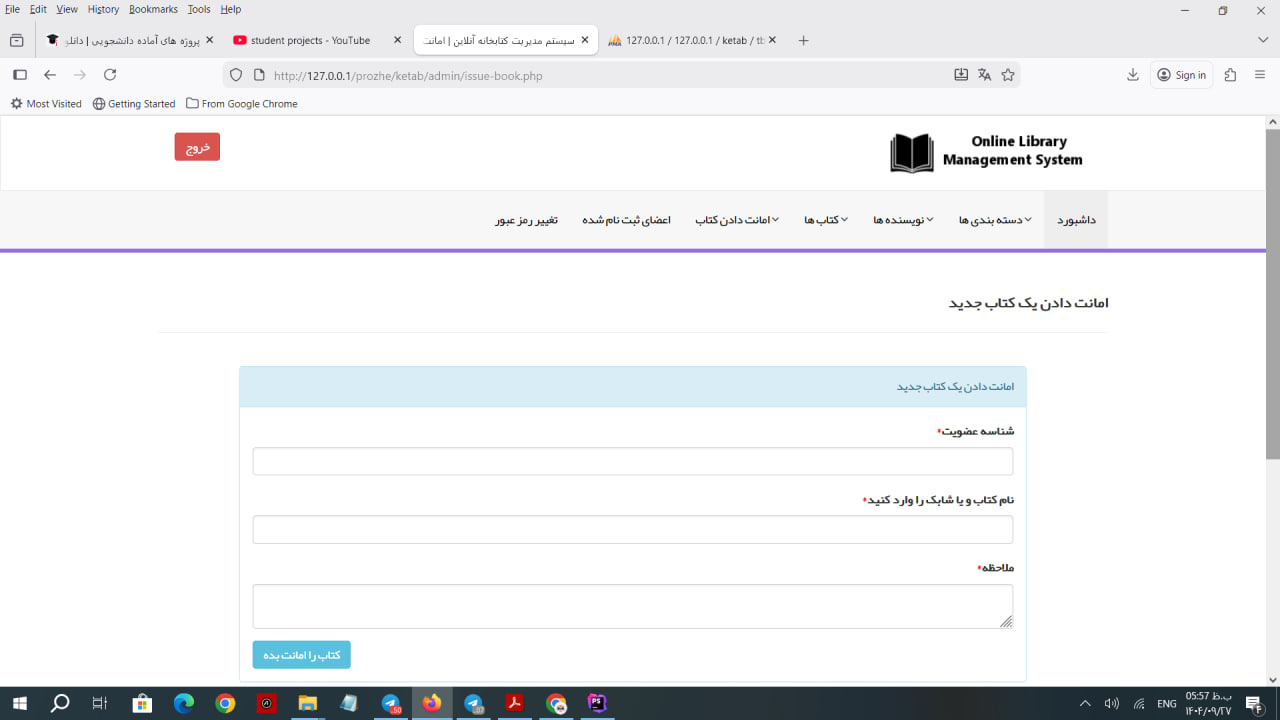1280x720 pixels.
Task: Click the site shield tracking protection icon
Action: (x=236, y=75)
